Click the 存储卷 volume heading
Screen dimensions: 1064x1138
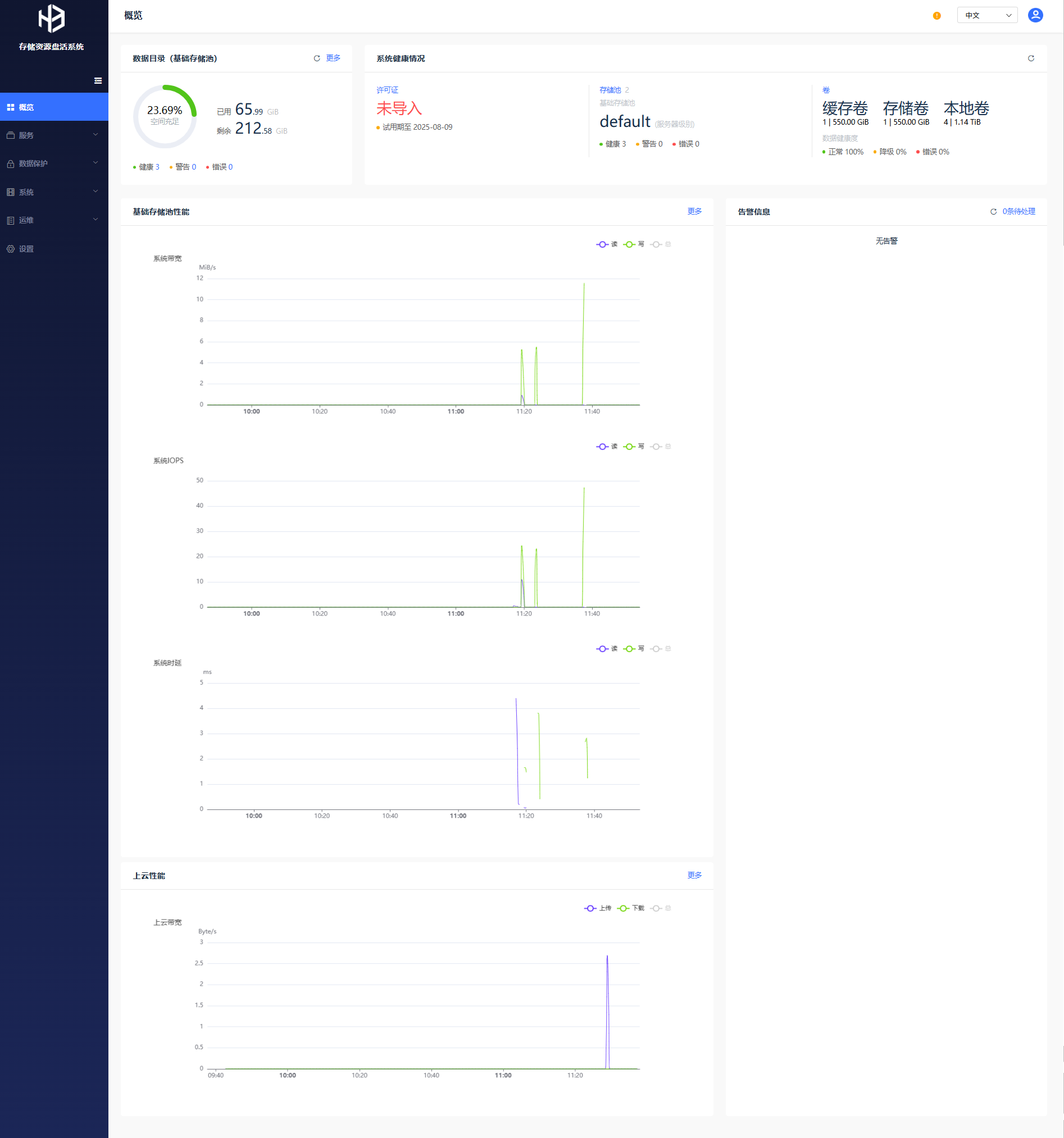pos(906,108)
